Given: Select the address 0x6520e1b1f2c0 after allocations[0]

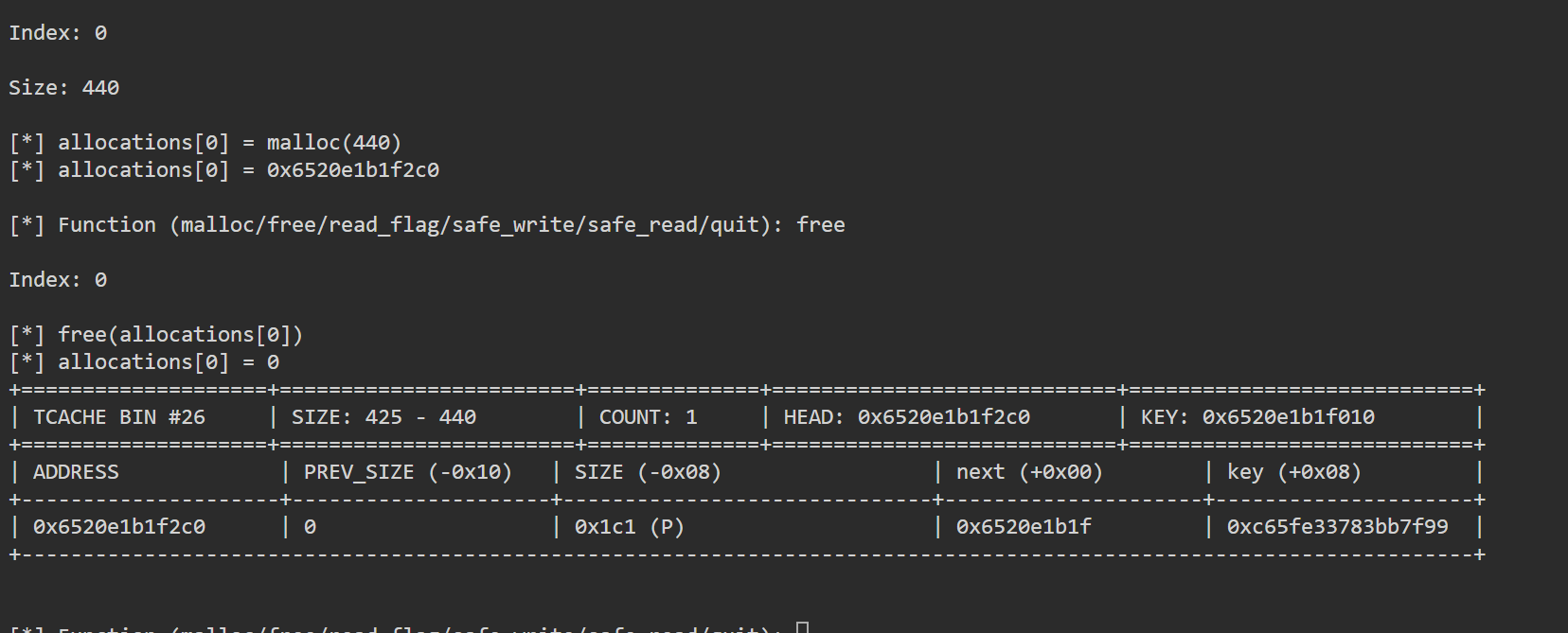Looking at the screenshot, I should point(353,170).
